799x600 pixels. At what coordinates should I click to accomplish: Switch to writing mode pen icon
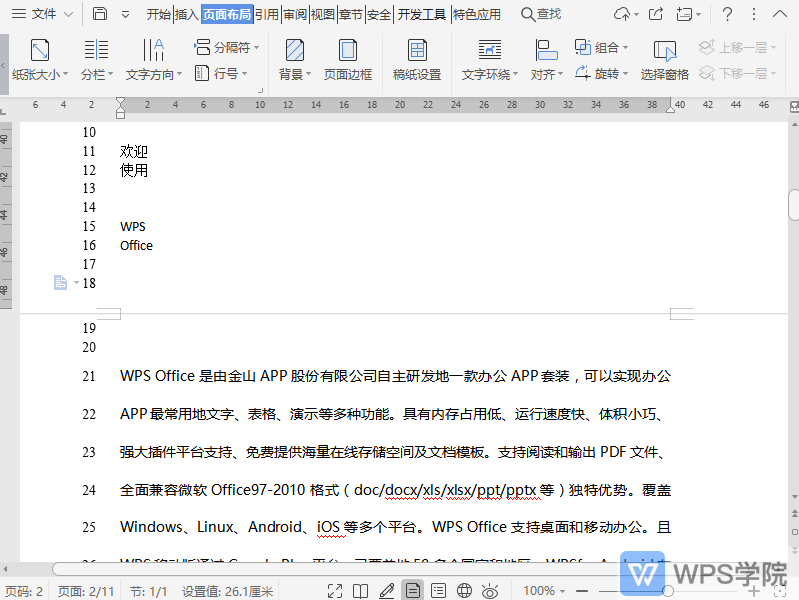(x=387, y=591)
